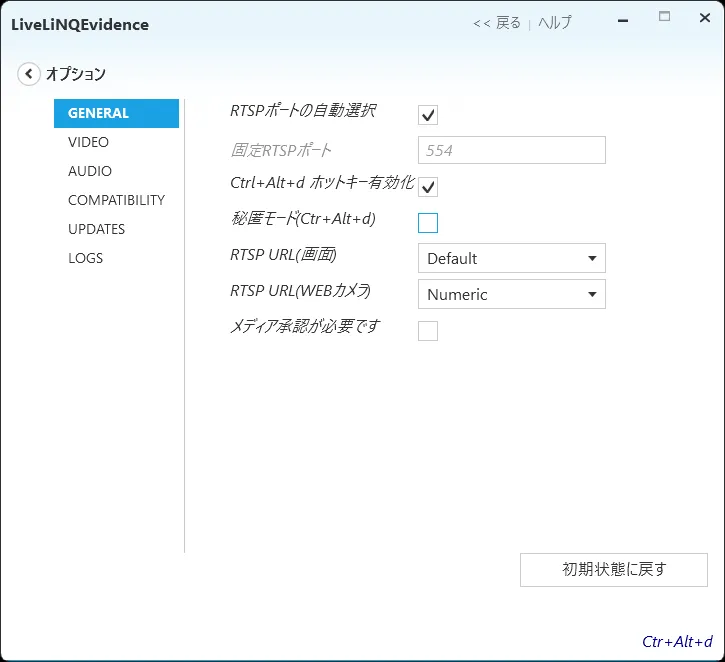Open the ヘルプ link
725x662 pixels.
555,23
